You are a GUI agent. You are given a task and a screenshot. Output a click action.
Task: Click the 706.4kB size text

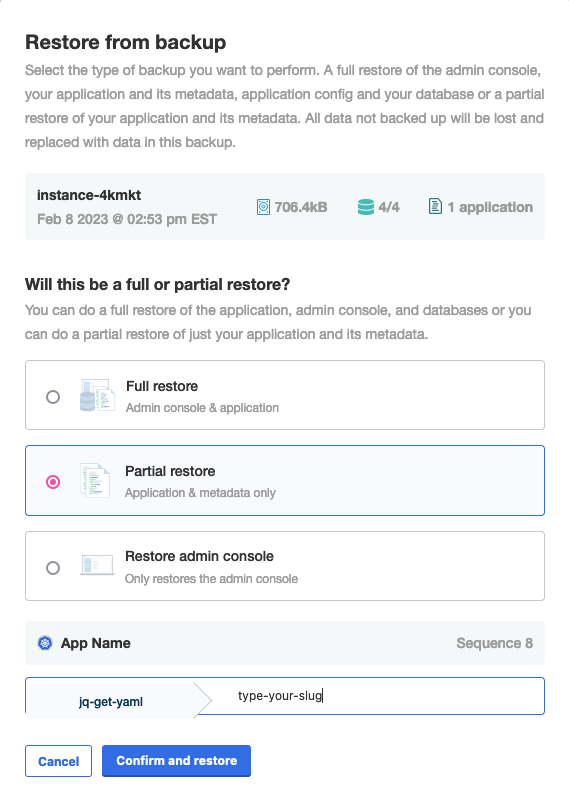click(301, 207)
